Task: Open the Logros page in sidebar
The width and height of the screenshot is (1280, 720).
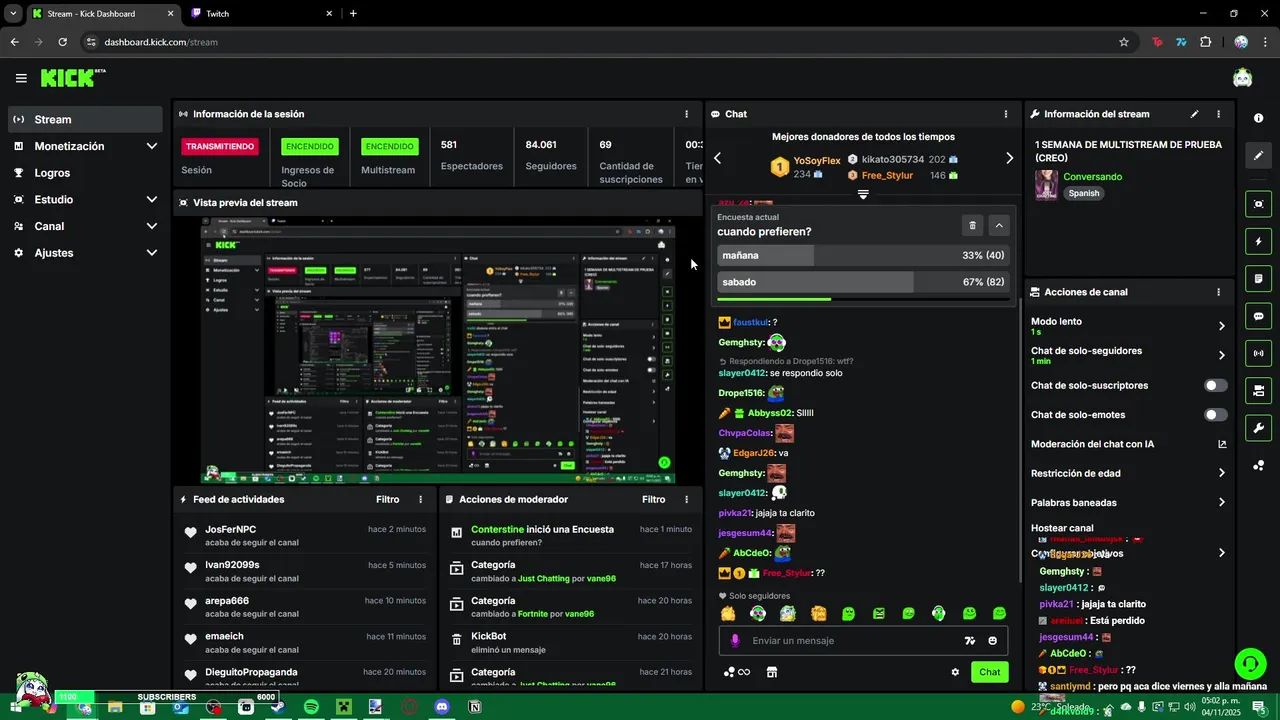Action: [x=85, y=173]
